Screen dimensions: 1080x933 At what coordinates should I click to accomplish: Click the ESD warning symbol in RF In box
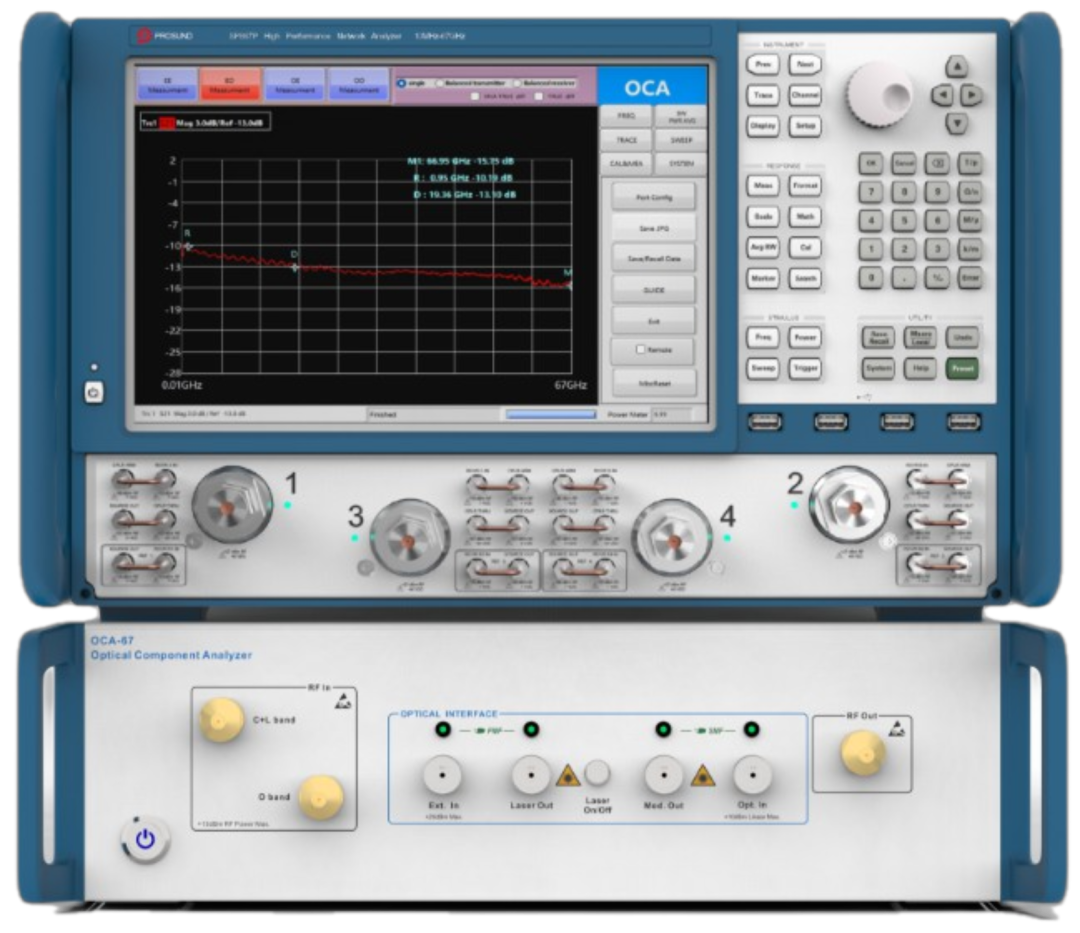point(343,702)
